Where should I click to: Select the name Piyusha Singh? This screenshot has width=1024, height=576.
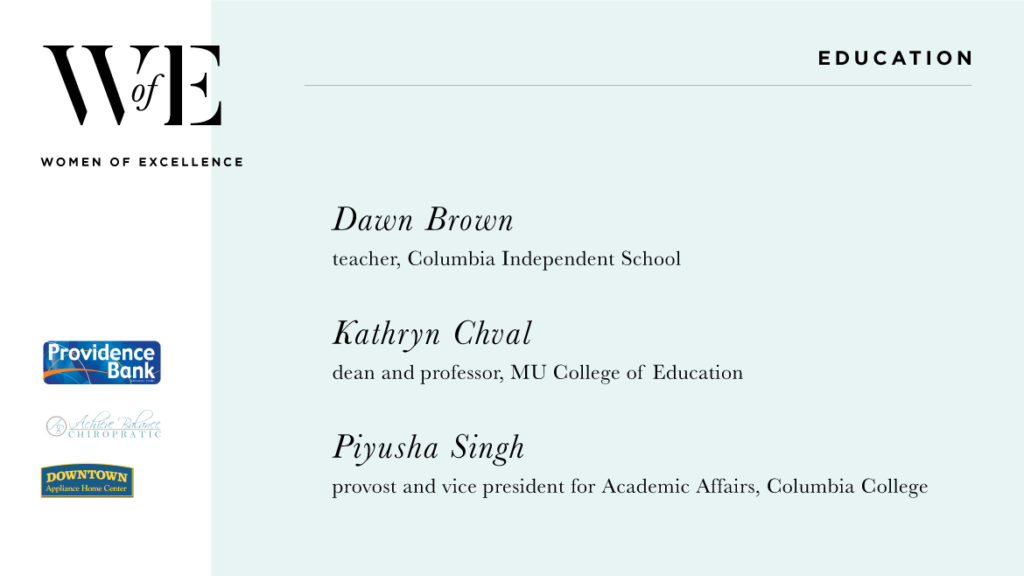pyautogui.click(x=428, y=448)
